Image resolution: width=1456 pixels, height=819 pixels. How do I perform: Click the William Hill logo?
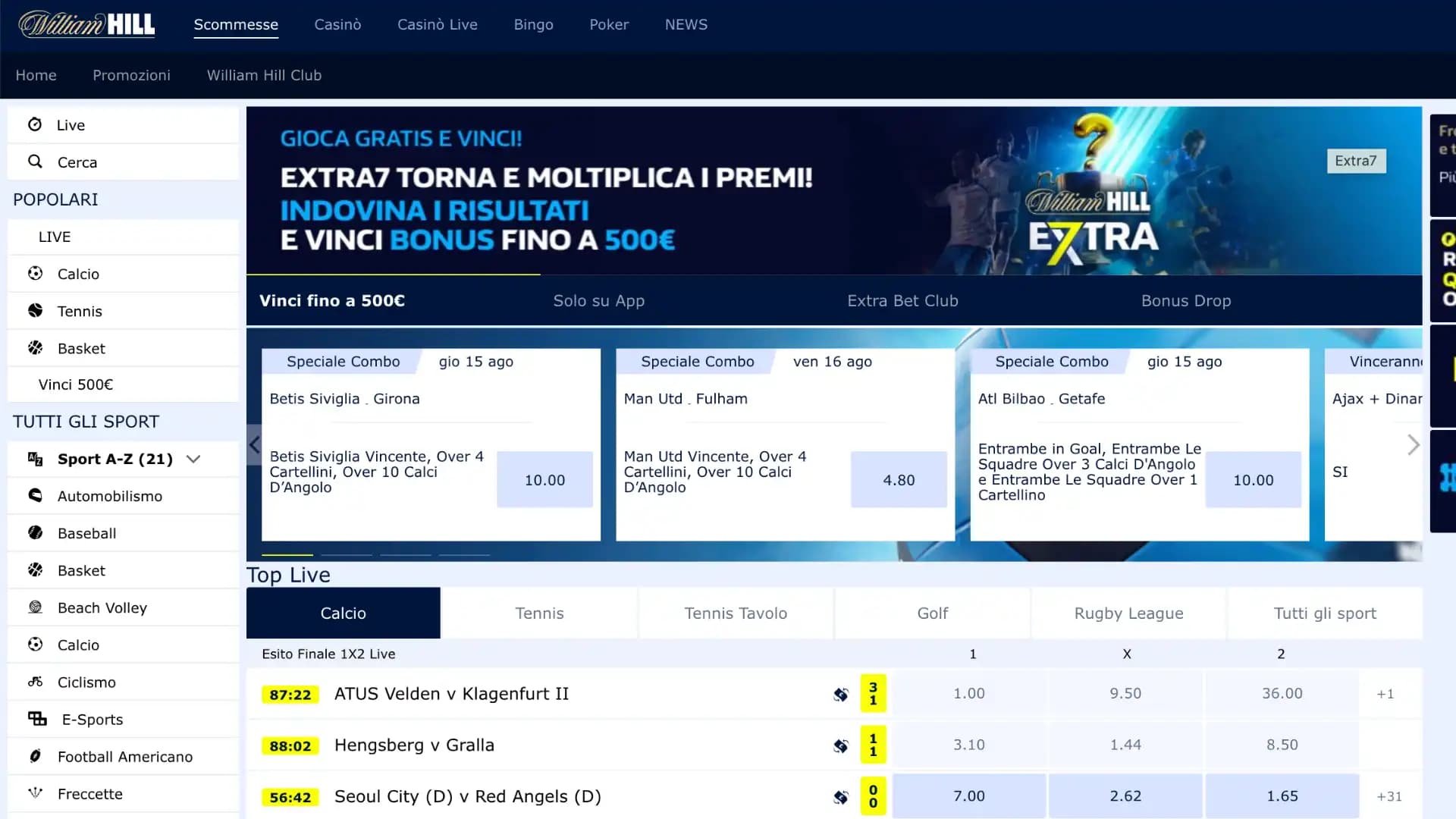86,24
